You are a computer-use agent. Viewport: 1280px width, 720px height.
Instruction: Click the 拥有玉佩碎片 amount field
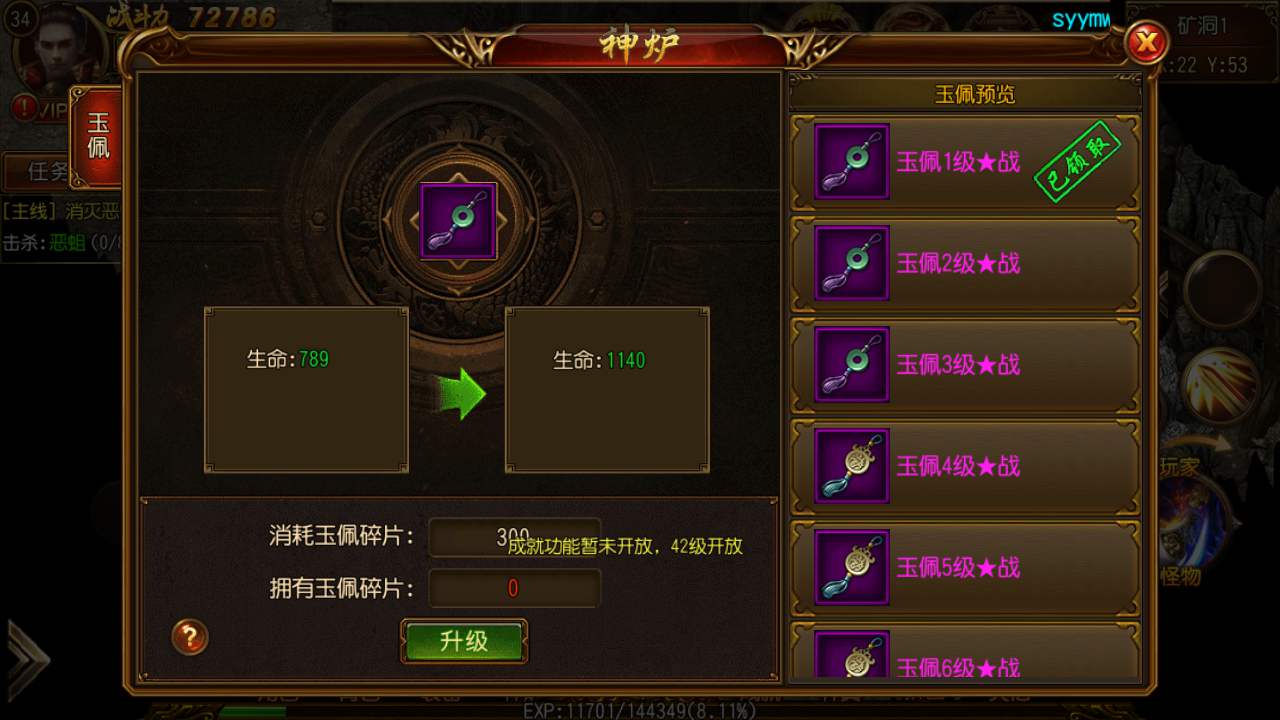tap(514, 588)
